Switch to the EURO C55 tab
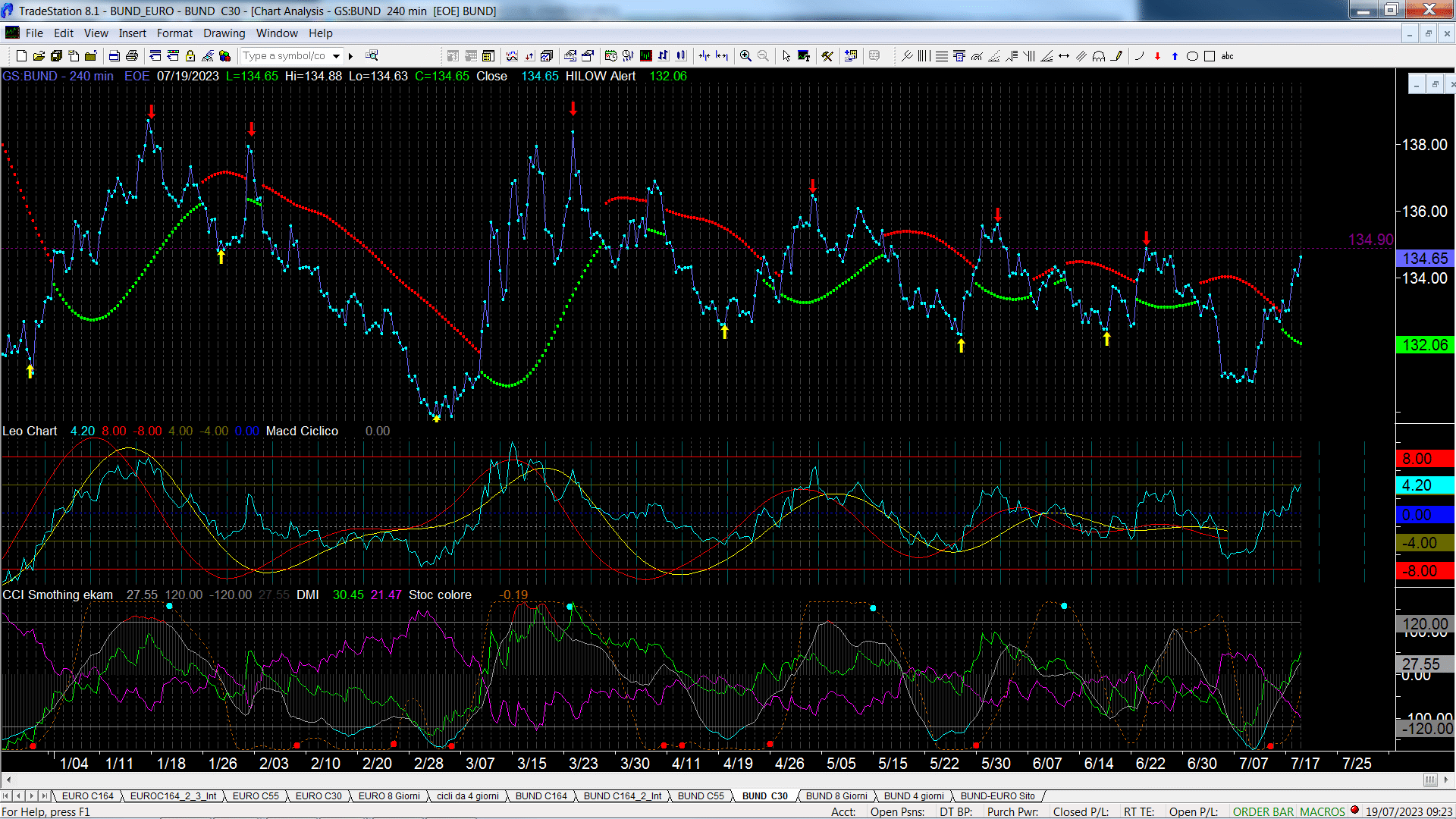 click(256, 795)
